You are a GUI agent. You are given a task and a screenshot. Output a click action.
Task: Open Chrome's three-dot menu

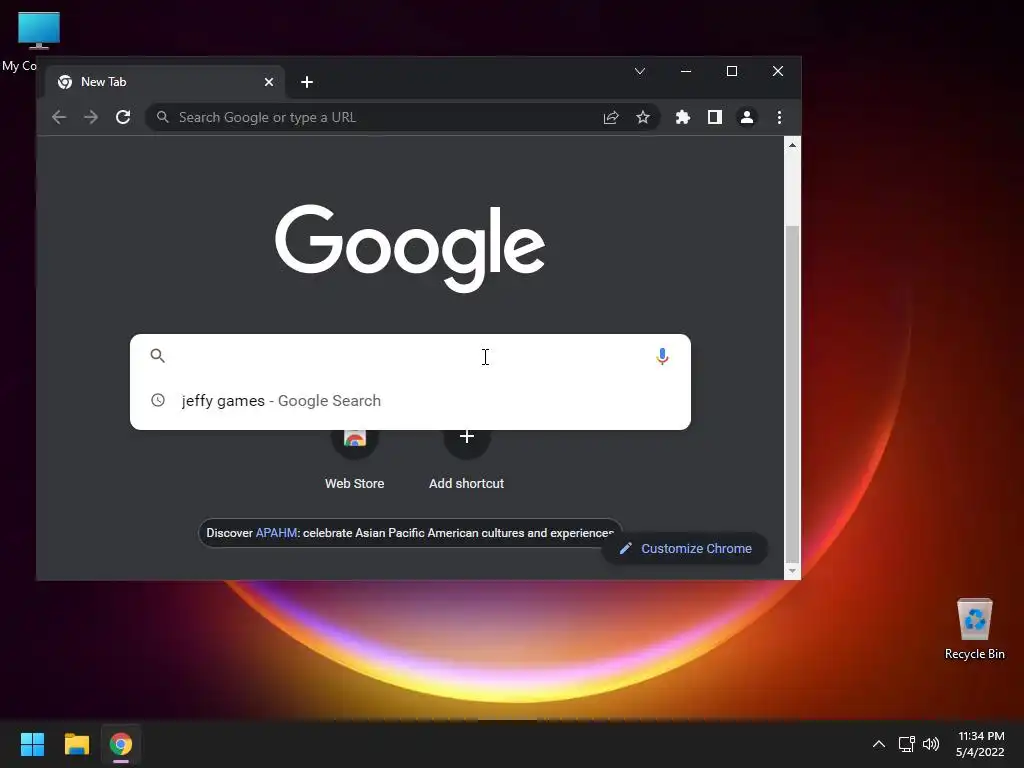[x=779, y=117]
